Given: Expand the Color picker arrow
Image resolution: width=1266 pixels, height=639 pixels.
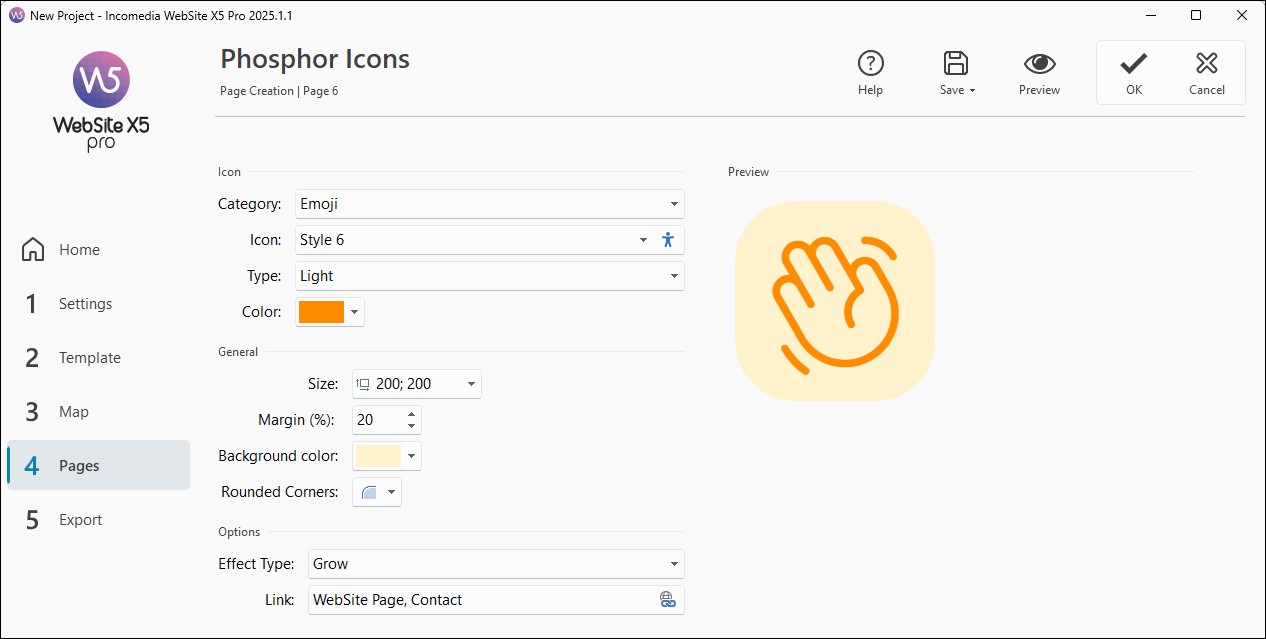Looking at the screenshot, I should pyautogui.click(x=354, y=312).
